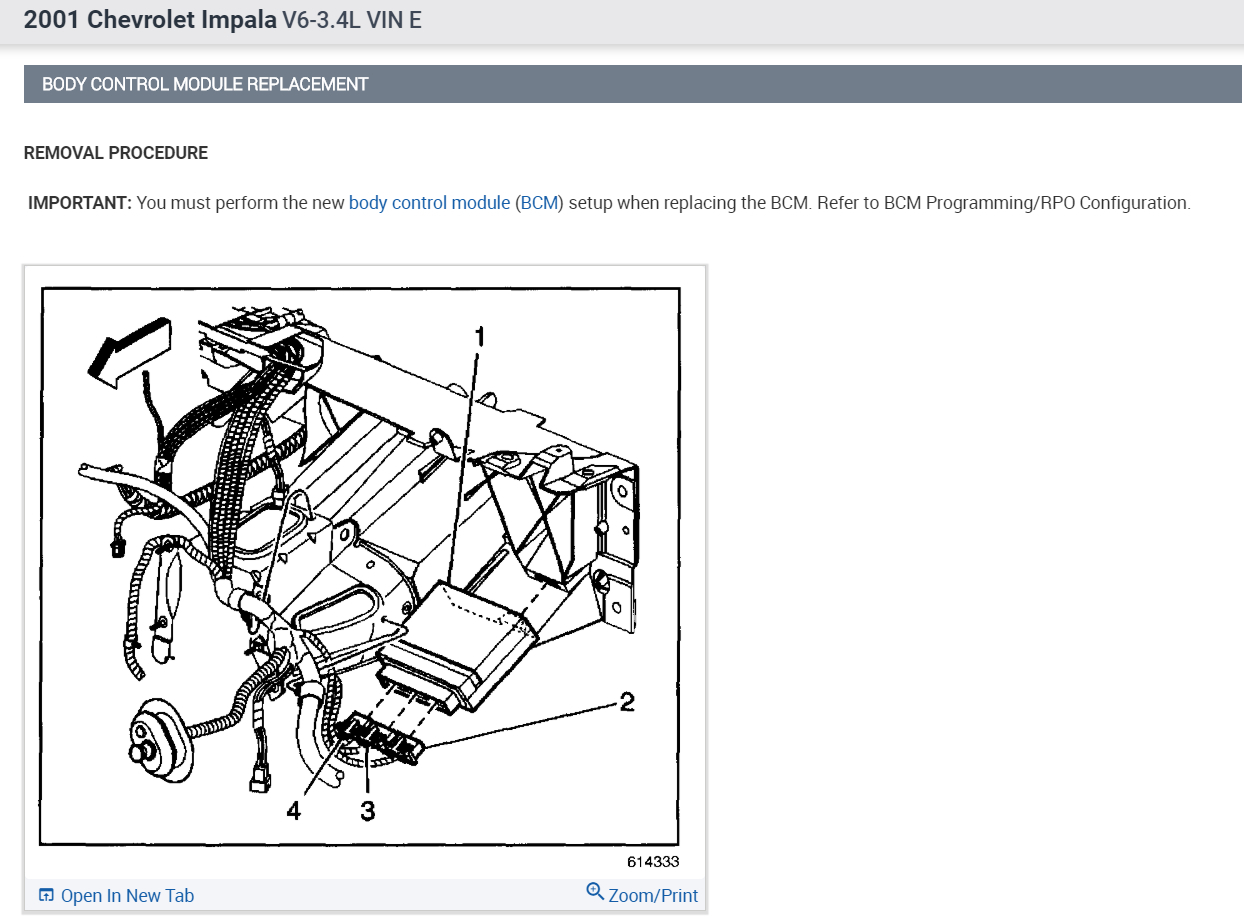Click the 'V6-3.4L VIN E' engine text
The image size is (1244, 921).
point(352,20)
